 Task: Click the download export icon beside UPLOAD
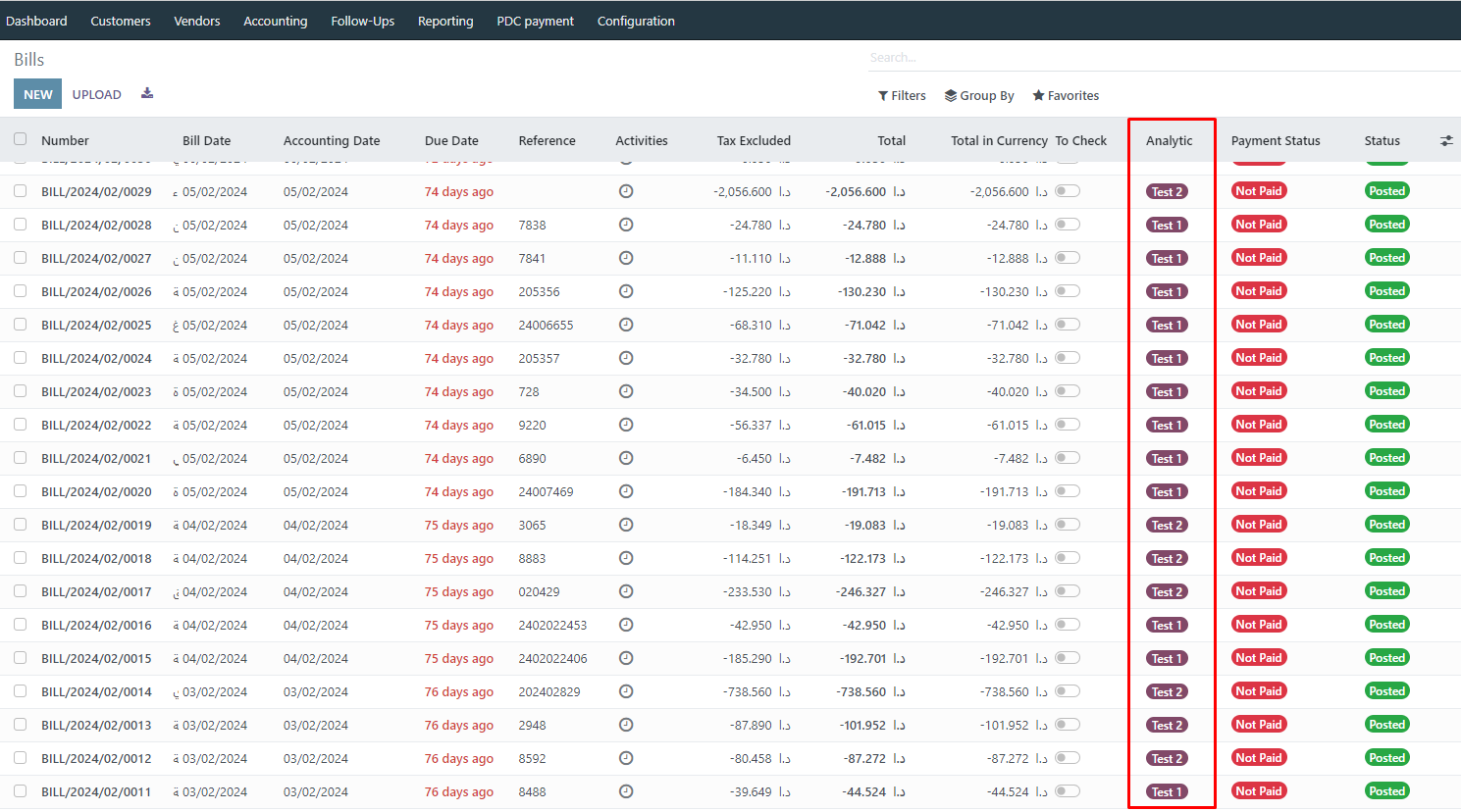147,94
